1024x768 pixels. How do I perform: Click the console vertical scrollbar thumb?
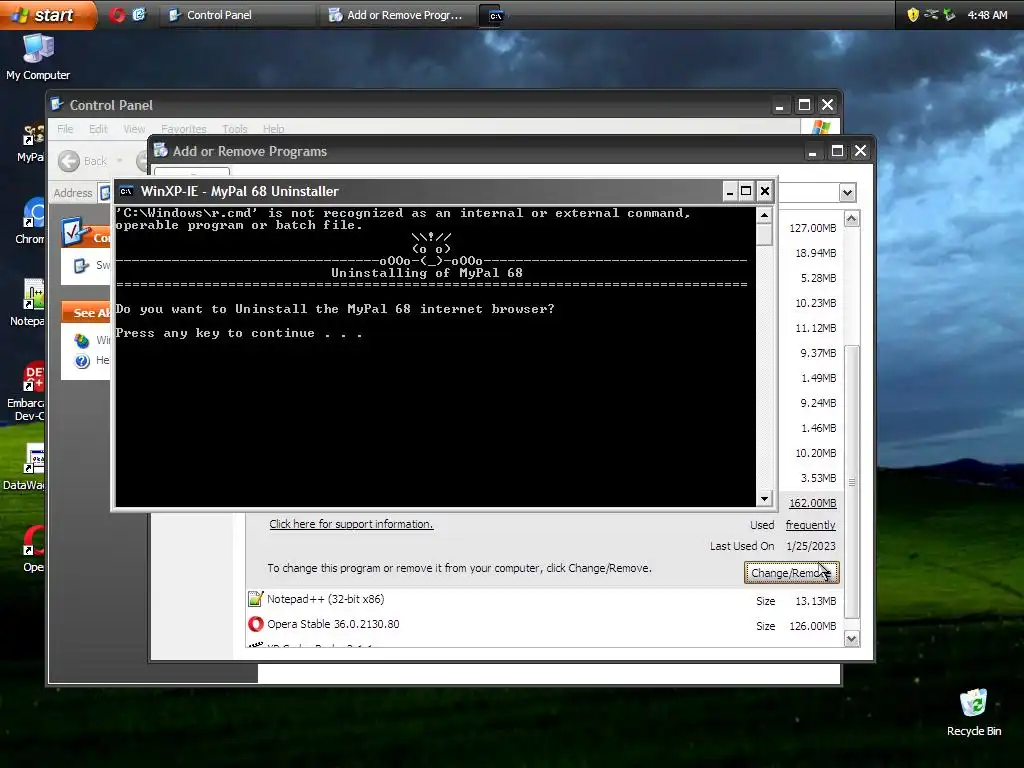click(x=764, y=235)
